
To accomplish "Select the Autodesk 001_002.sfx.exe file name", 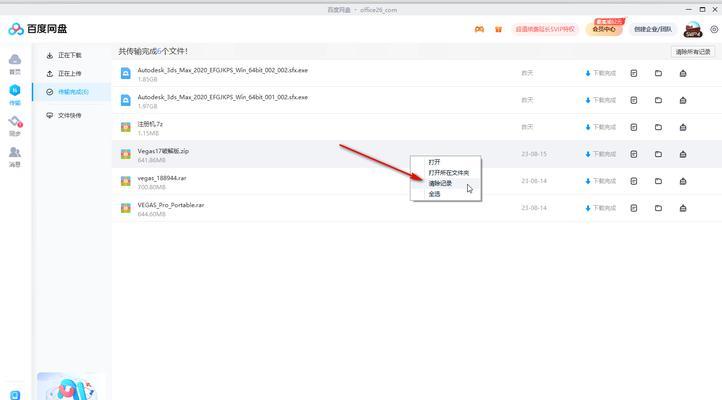I will (x=222, y=97).
